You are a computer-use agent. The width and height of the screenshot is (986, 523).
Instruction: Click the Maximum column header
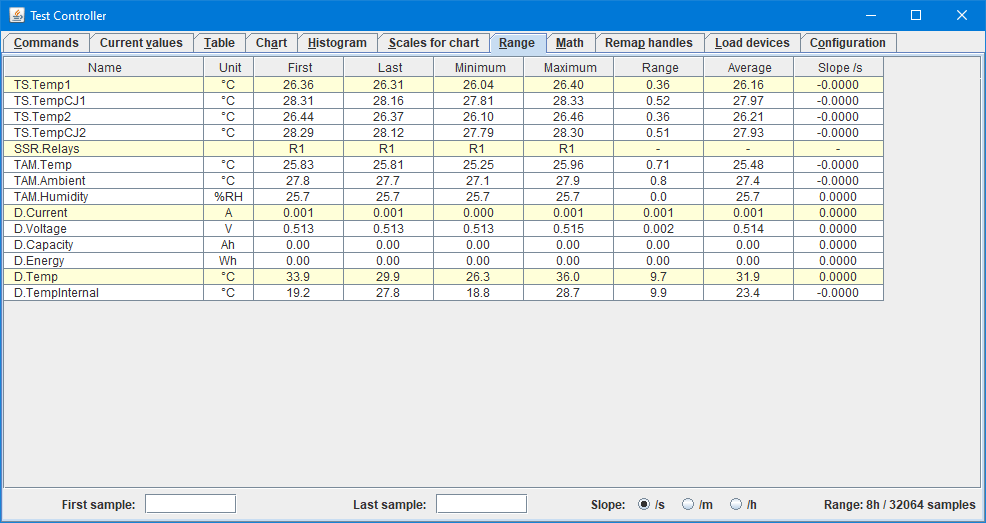568,67
